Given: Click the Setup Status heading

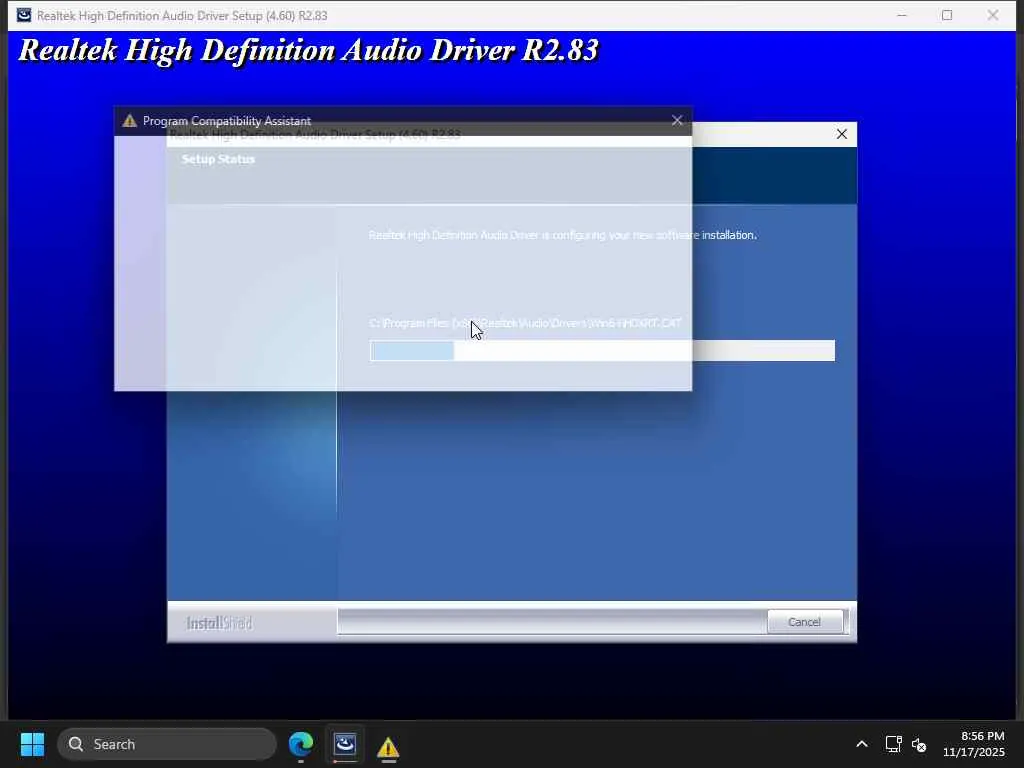Looking at the screenshot, I should [x=218, y=159].
